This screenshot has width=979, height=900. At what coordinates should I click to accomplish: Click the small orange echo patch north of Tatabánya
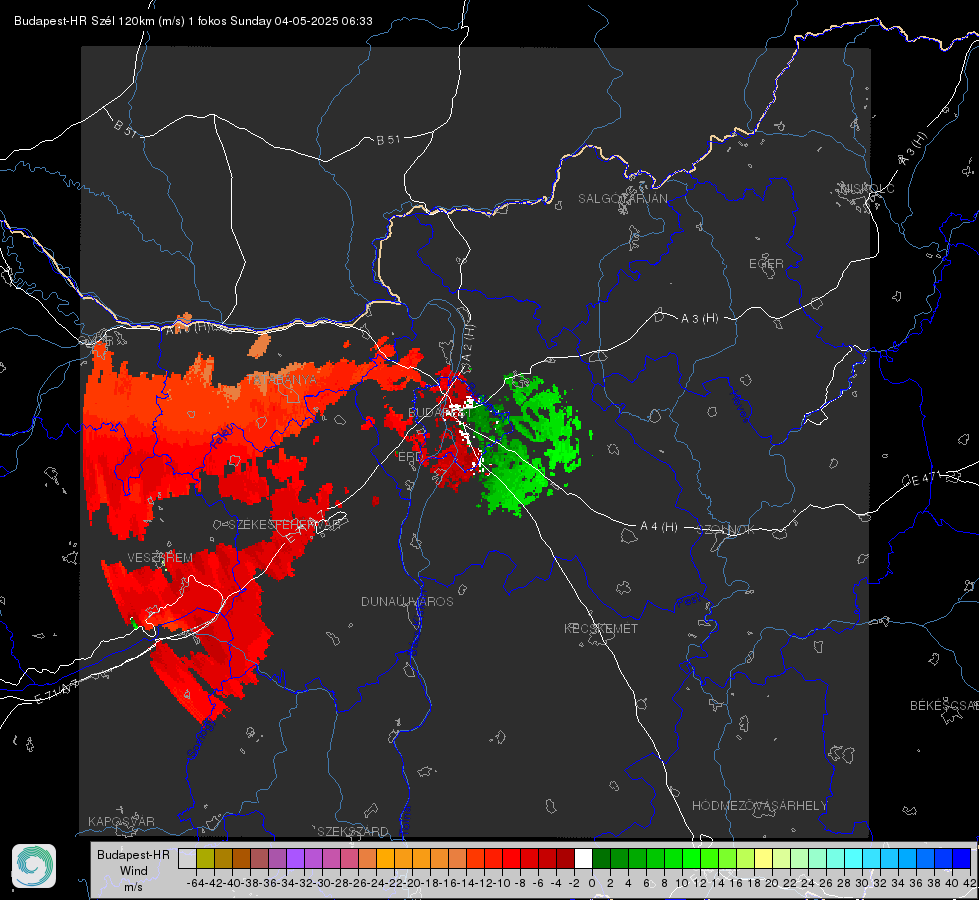click(x=260, y=345)
